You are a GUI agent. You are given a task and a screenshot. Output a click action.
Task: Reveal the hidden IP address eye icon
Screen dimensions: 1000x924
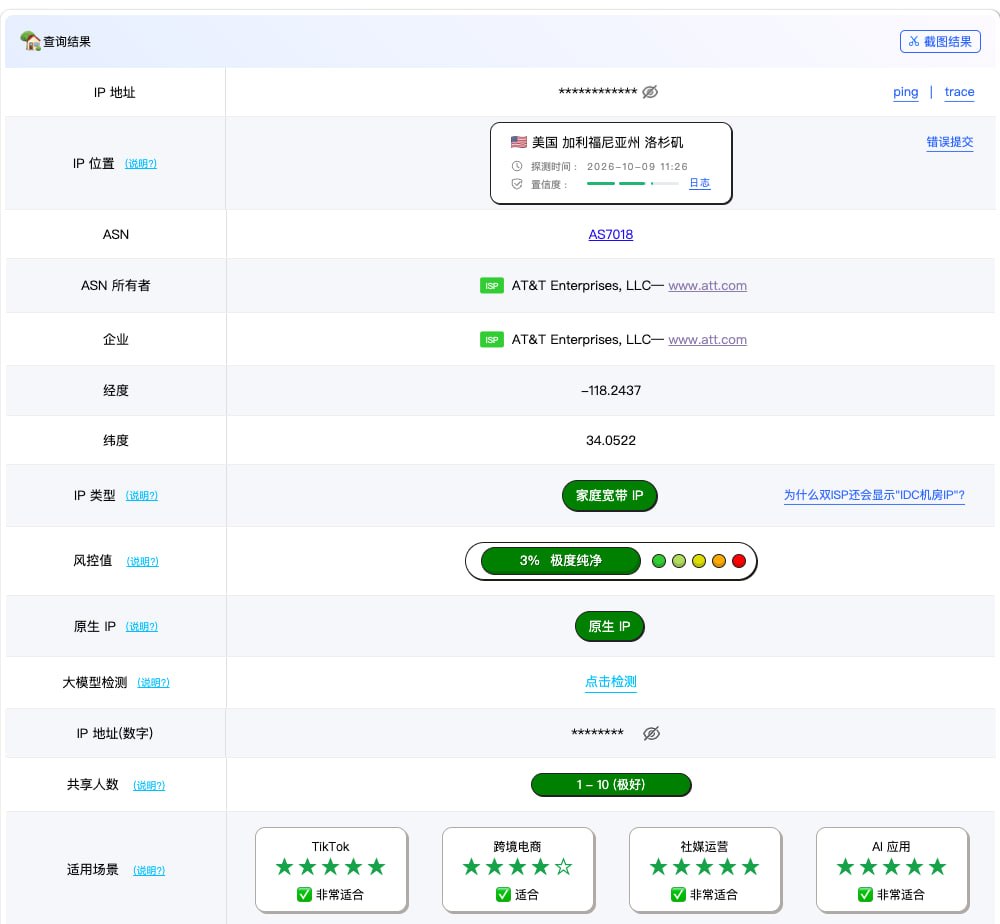650,92
